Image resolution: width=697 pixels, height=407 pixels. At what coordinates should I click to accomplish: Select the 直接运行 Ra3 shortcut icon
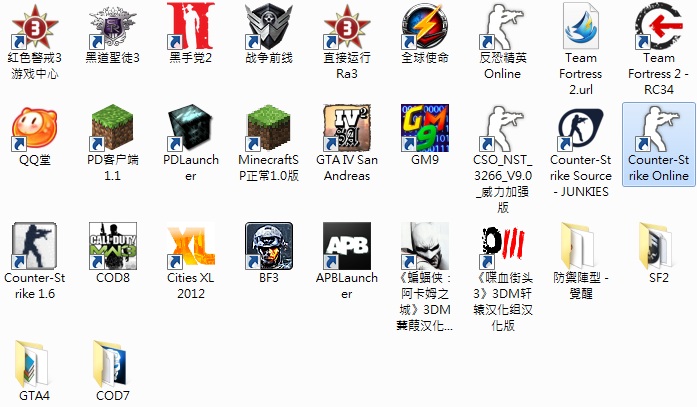[x=347, y=26]
